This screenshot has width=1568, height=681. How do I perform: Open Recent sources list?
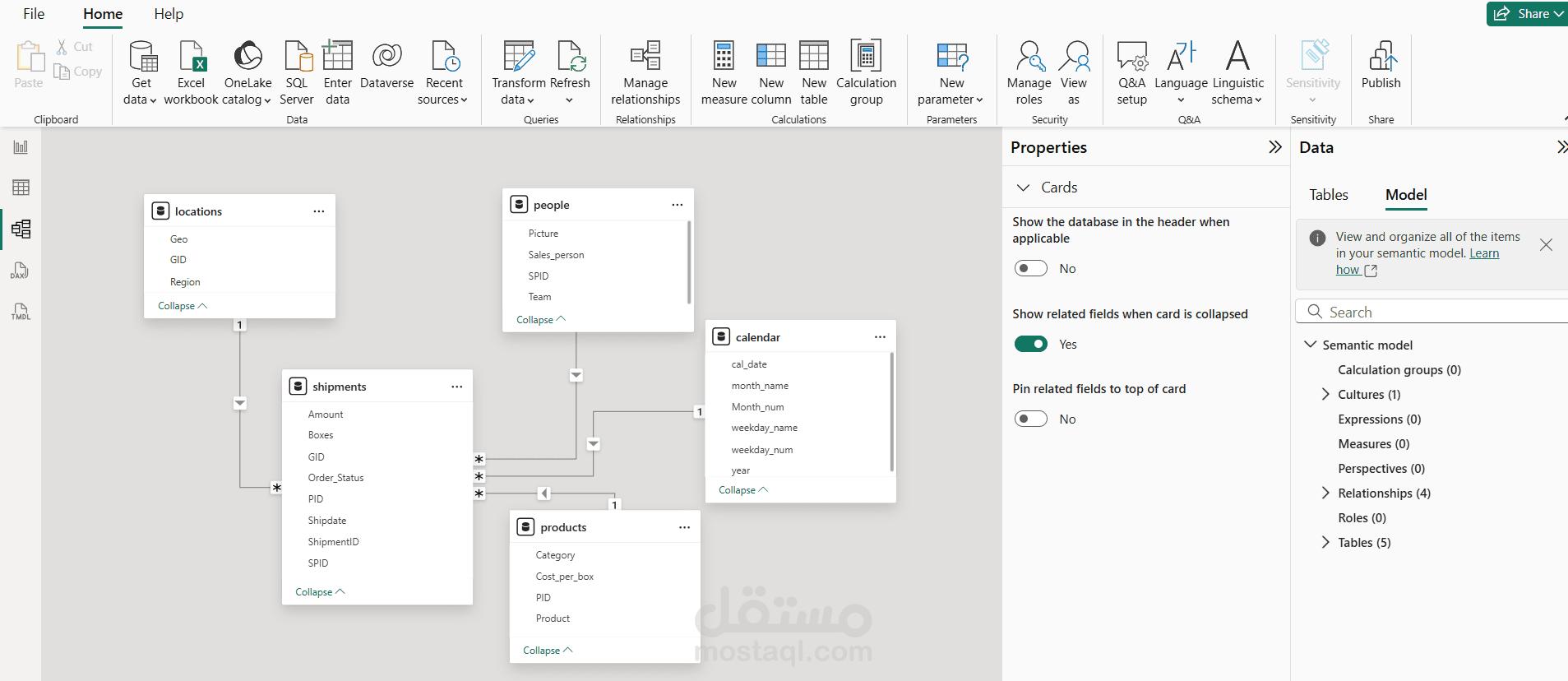tap(443, 73)
